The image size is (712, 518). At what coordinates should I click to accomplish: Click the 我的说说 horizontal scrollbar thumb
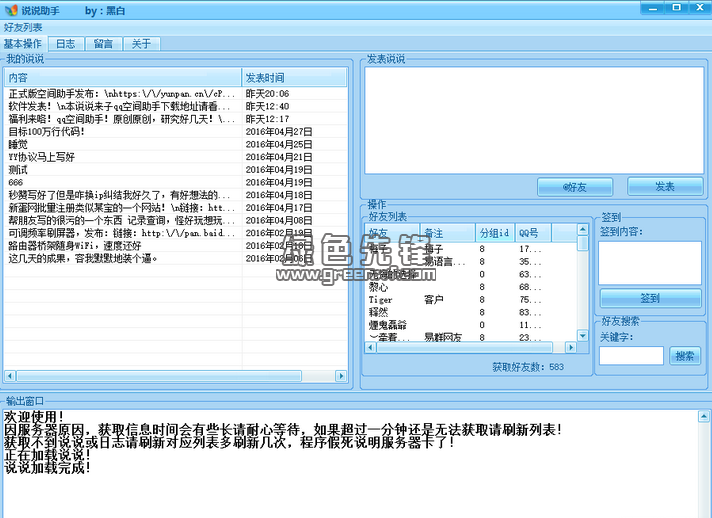[x=159, y=376]
